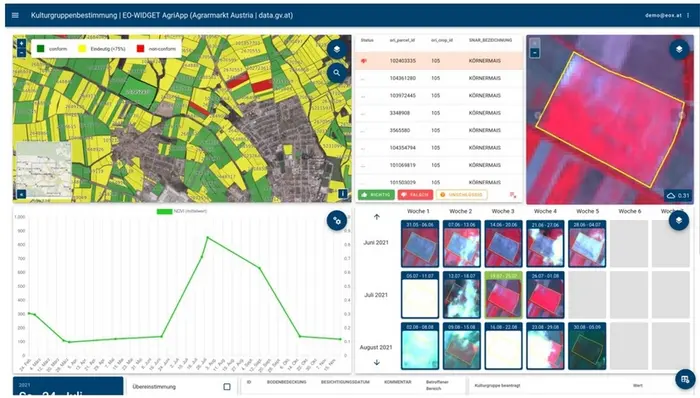Zoom in on the parcel overview map
The height and width of the screenshot is (398, 700).
21,44
